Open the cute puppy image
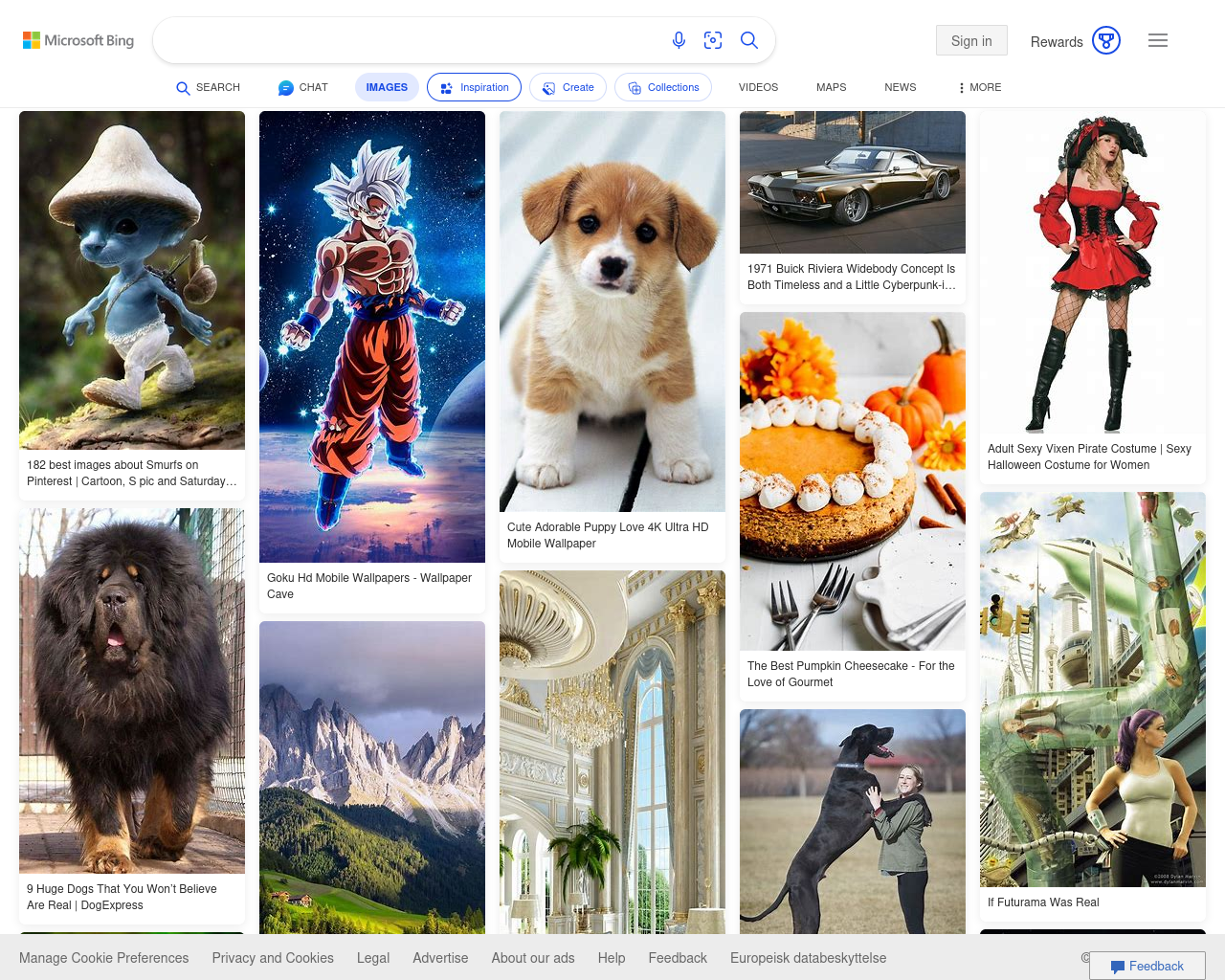 click(612, 311)
